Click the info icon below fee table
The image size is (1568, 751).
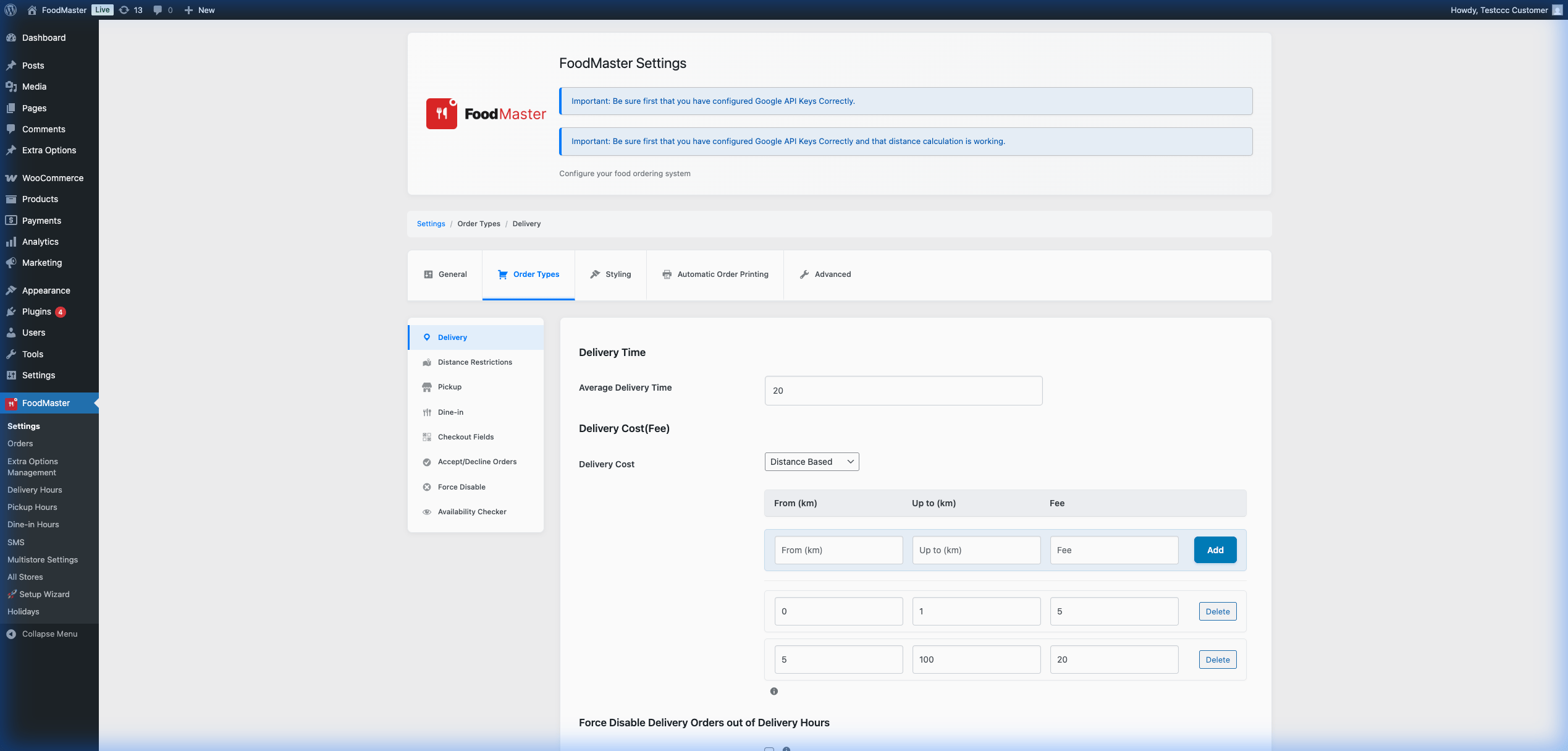click(773, 691)
